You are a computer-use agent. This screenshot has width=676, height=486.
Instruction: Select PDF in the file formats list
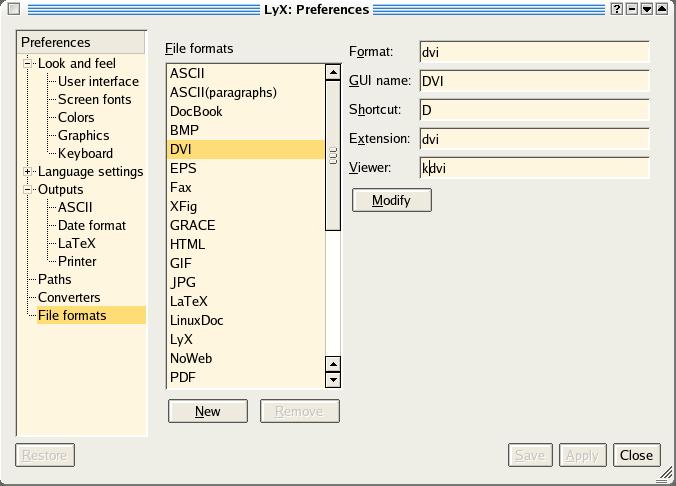(183, 377)
